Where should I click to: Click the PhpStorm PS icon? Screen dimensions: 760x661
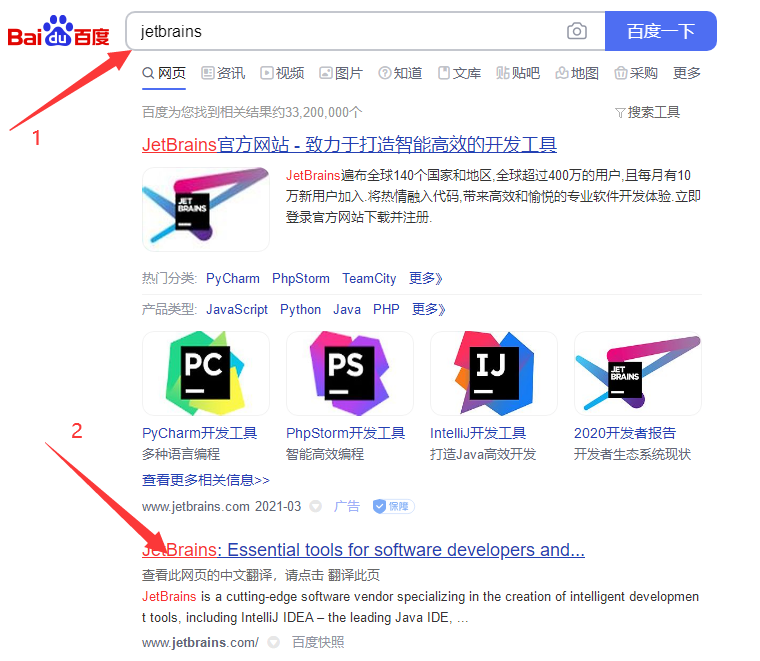point(349,373)
